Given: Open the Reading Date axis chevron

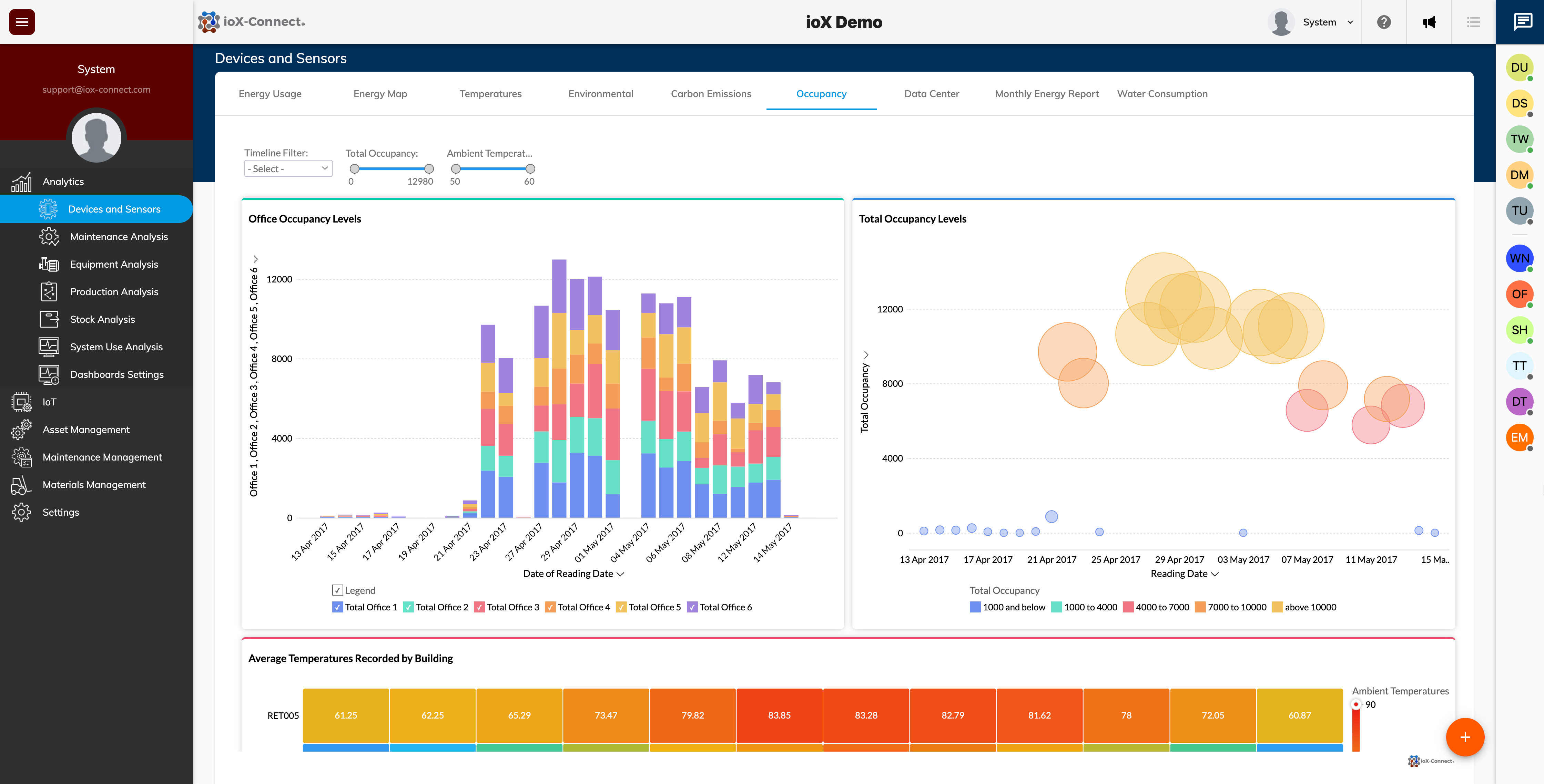Looking at the screenshot, I should 1215,574.
